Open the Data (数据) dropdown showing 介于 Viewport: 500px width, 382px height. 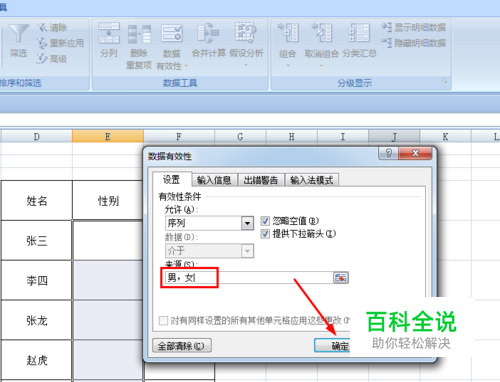click(247, 251)
